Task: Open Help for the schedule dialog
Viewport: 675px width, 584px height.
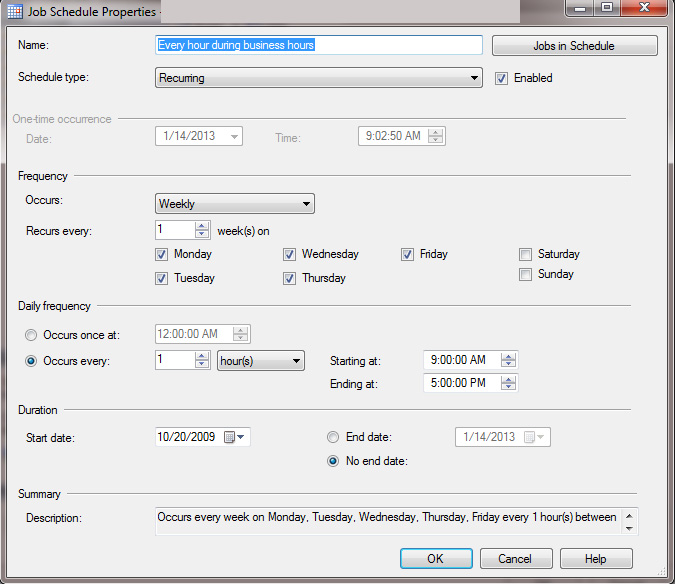Action: [596, 559]
